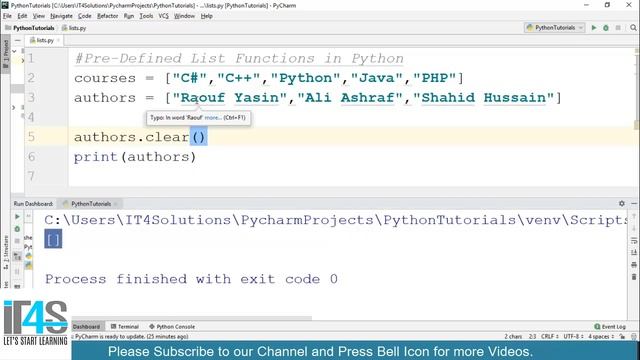Click the word Raouf in authors list
Image resolution: width=640 pixels, height=360 pixels.
pos(202,98)
